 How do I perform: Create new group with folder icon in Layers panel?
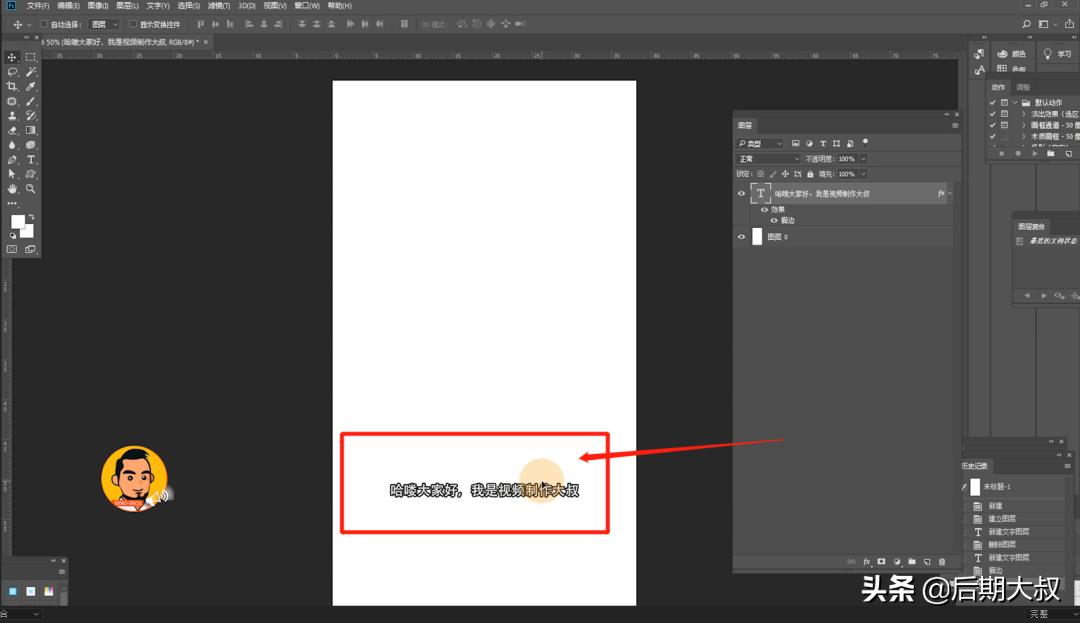(912, 562)
